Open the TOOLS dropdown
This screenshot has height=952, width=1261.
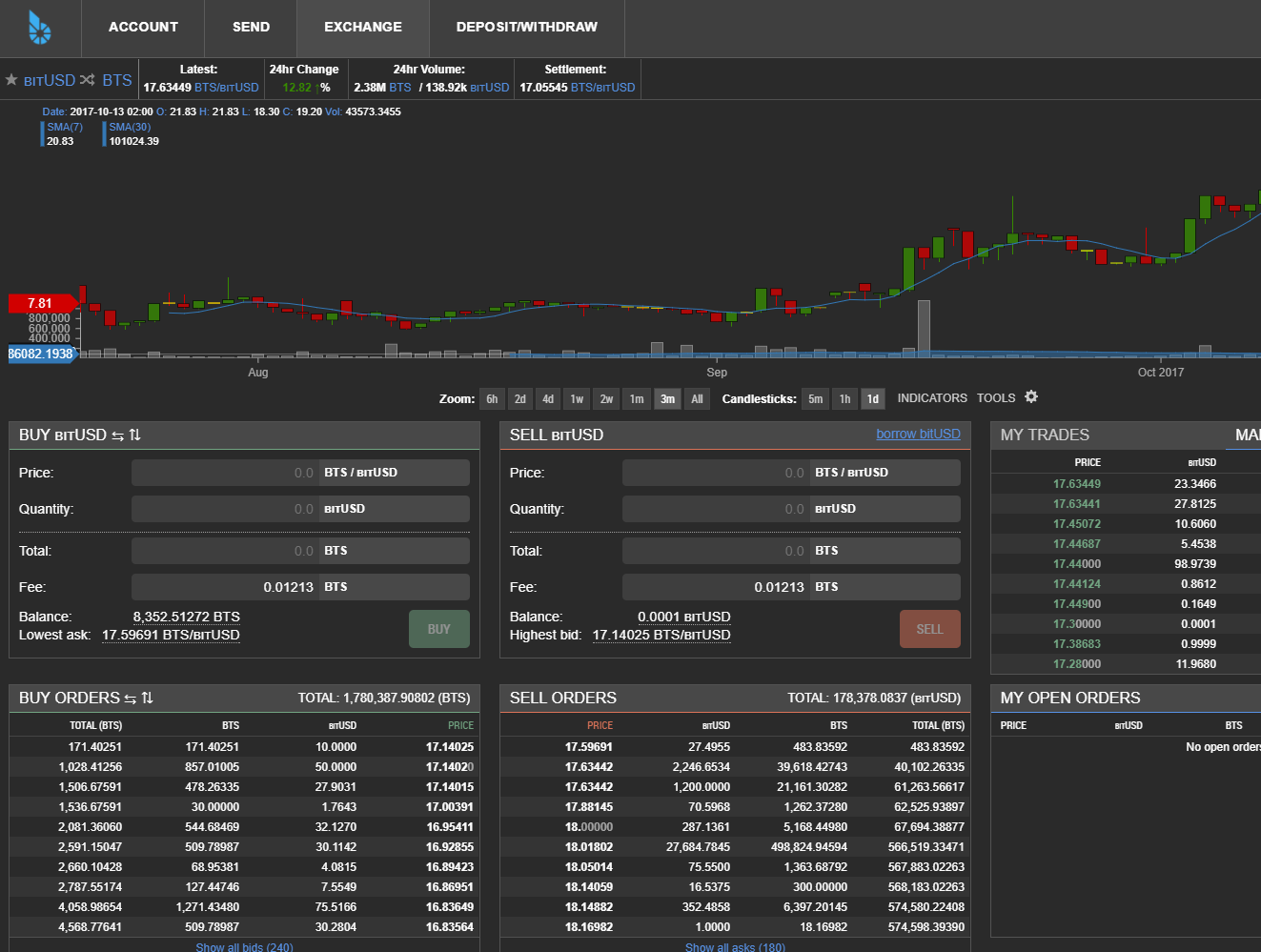(x=996, y=398)
